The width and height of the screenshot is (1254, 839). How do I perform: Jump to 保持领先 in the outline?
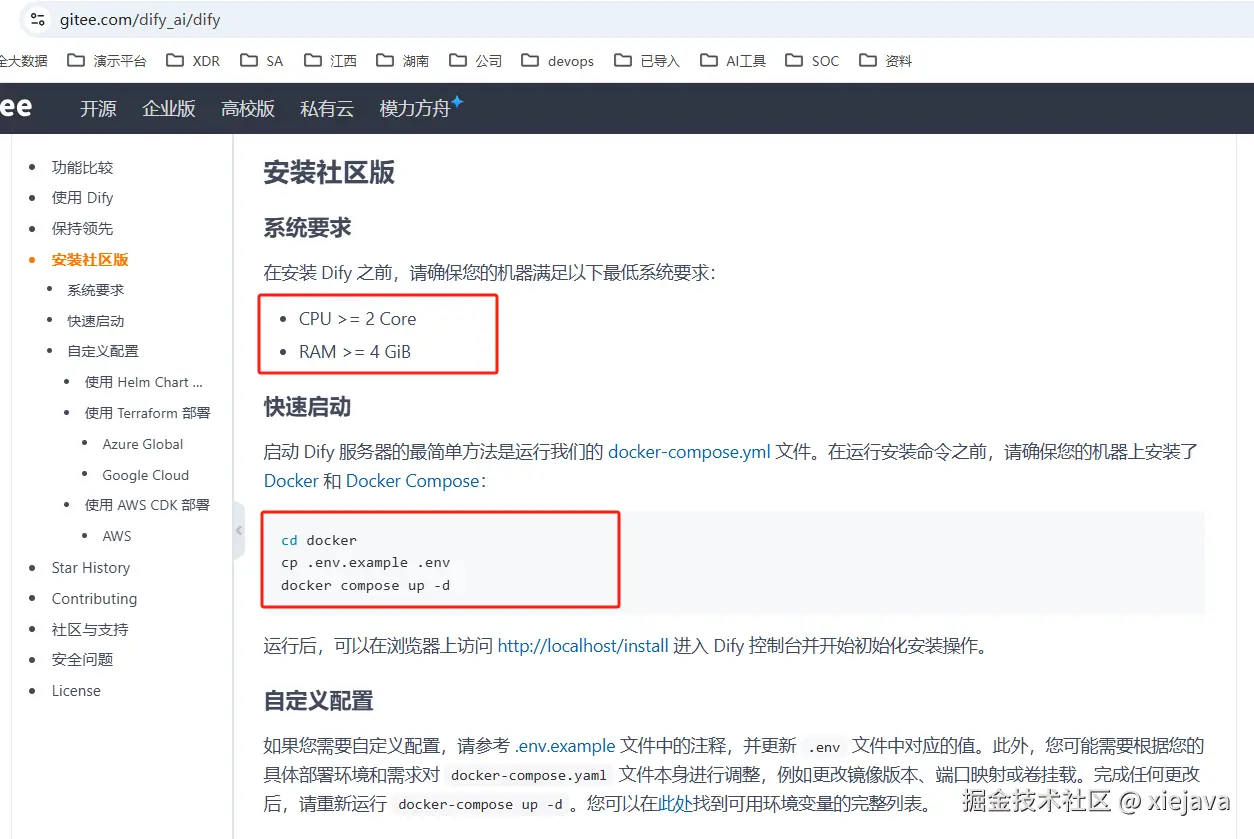pyautogui.click(x=83, y=229)
